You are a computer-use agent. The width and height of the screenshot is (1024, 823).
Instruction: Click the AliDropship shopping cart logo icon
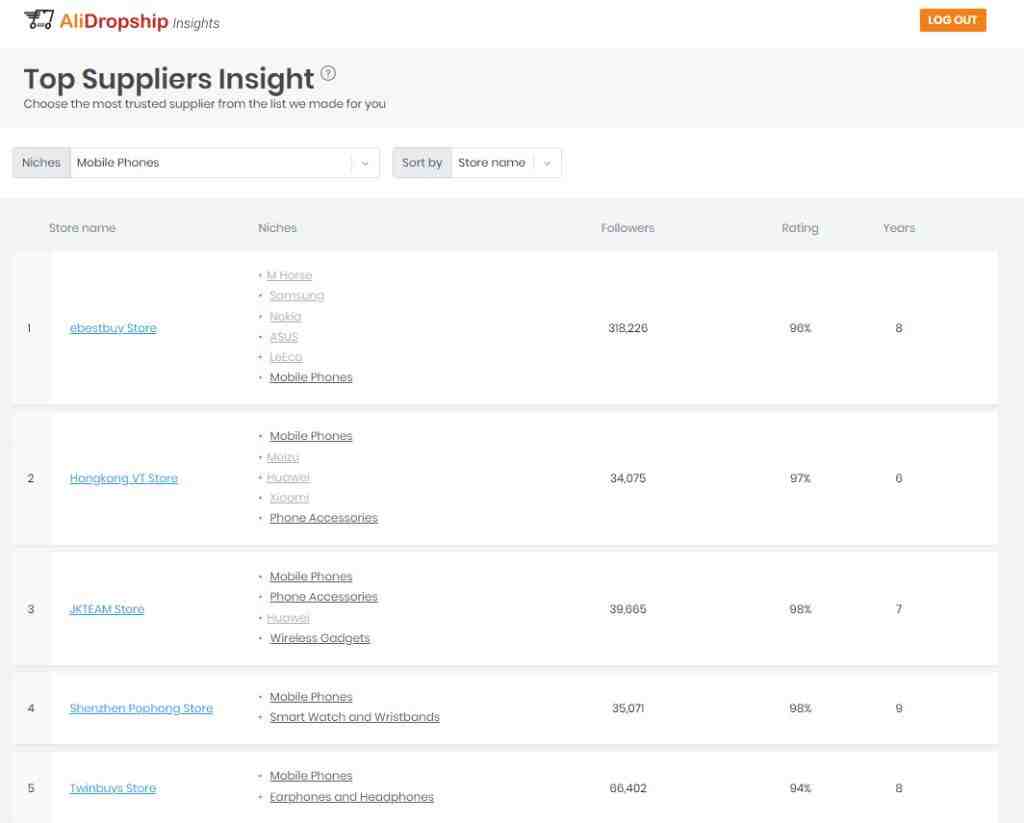click(x=39, y=20)
